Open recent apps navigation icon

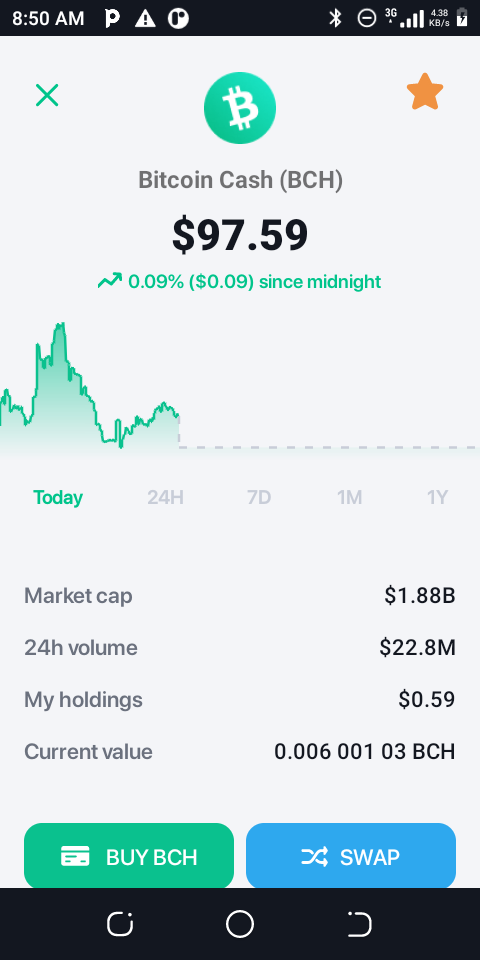(x=120, y=924)
